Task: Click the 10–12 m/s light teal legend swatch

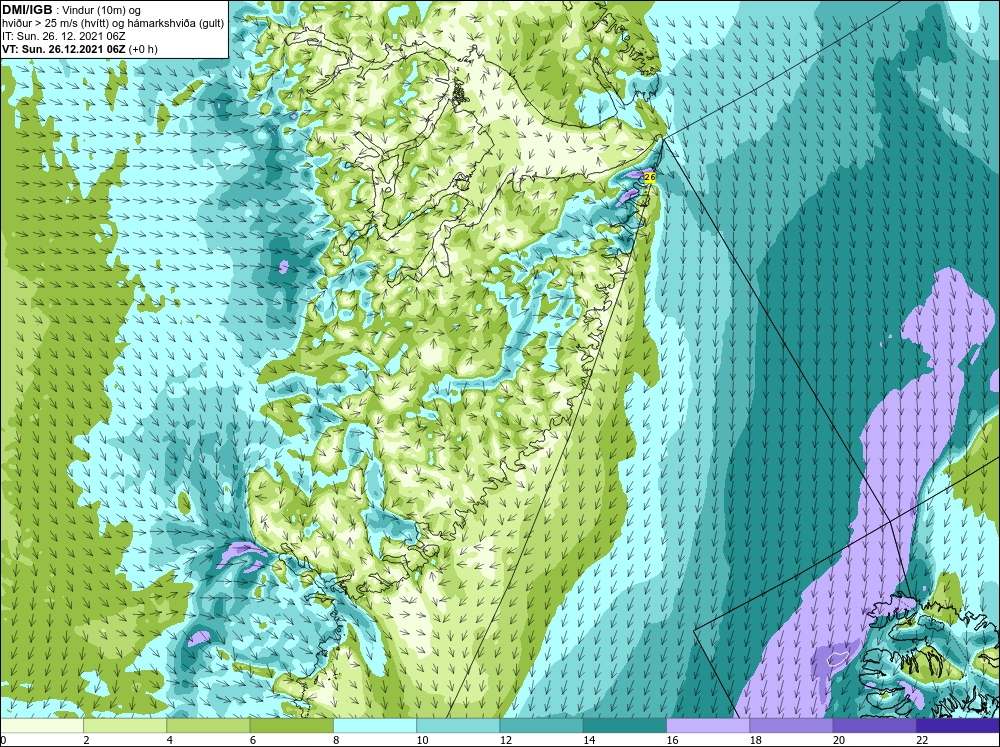Action: click(458, 725)
